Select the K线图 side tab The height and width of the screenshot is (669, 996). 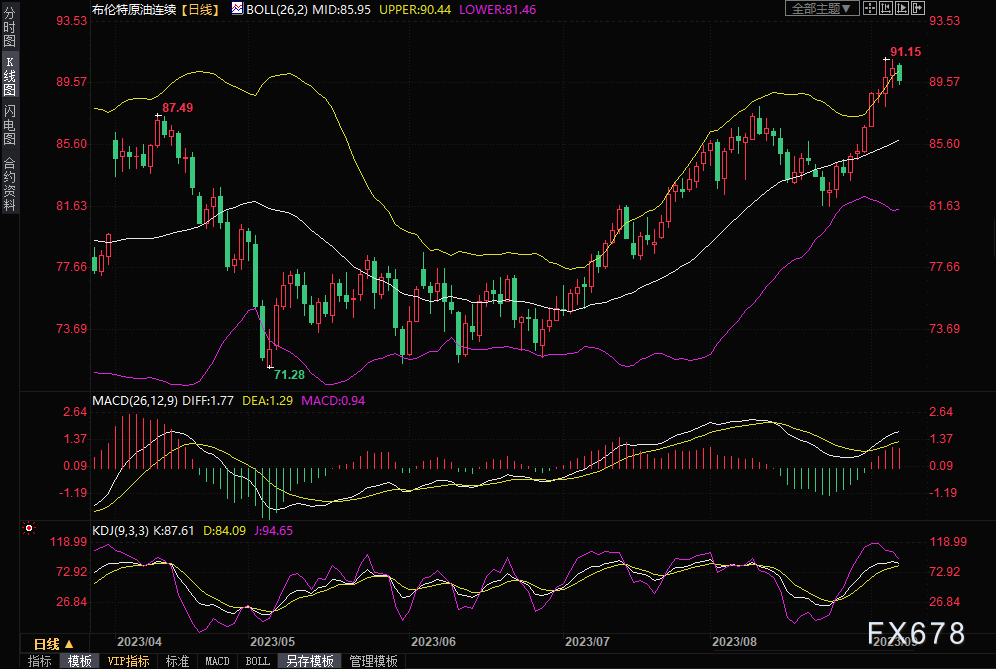click(9, 76)
